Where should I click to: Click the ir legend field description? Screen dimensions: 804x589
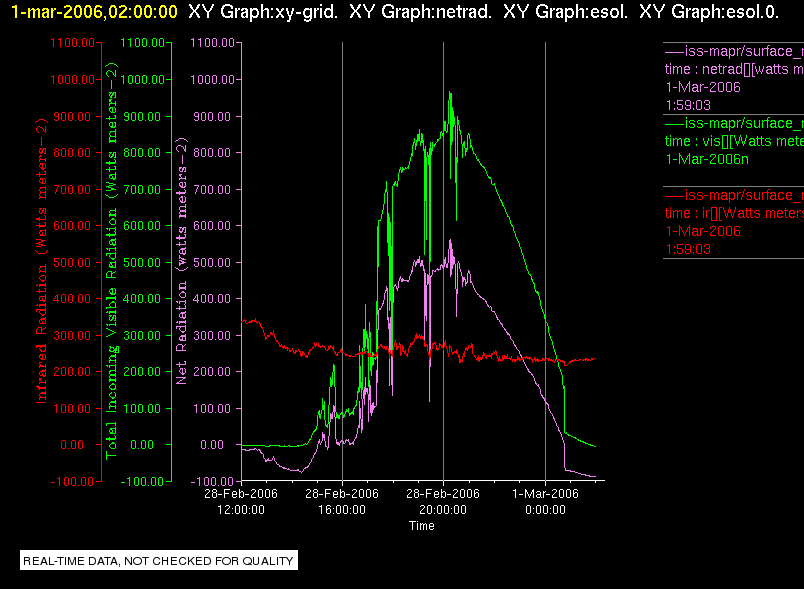point(734,213)
